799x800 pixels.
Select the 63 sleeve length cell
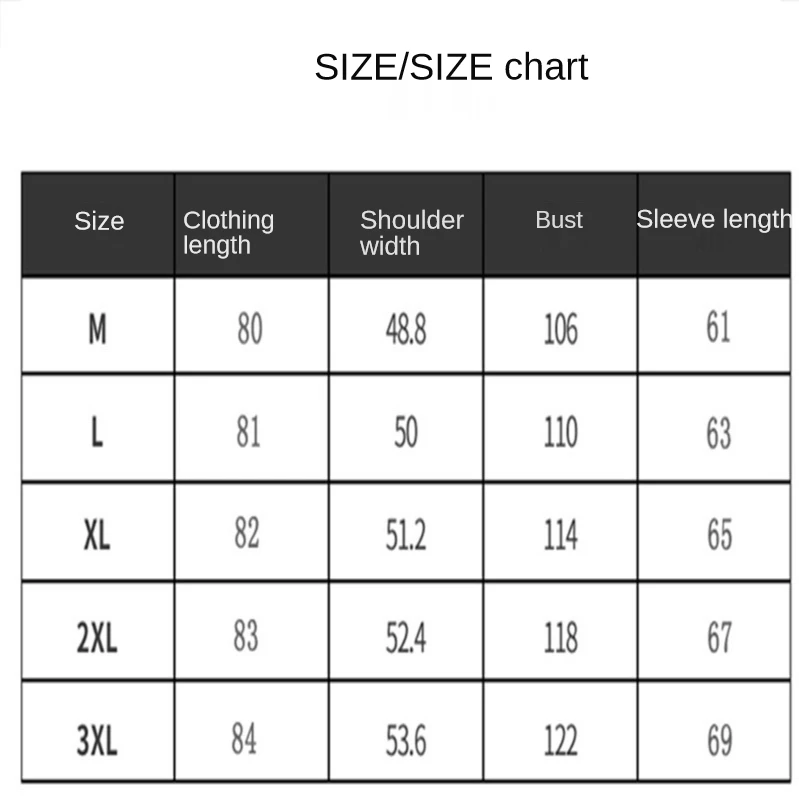pyautogui.click(x=719, y=434)
